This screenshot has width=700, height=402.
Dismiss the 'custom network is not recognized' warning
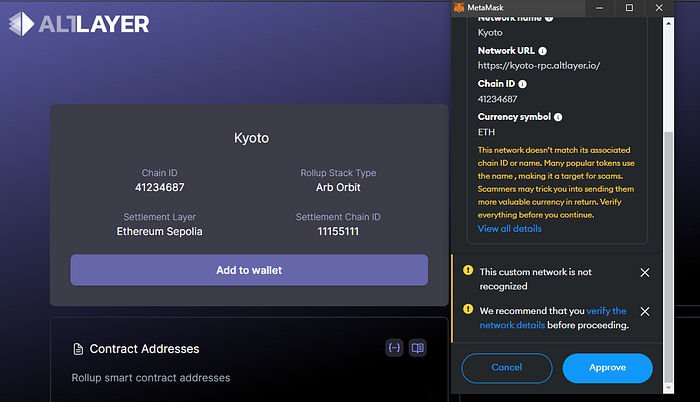[645, 272]
